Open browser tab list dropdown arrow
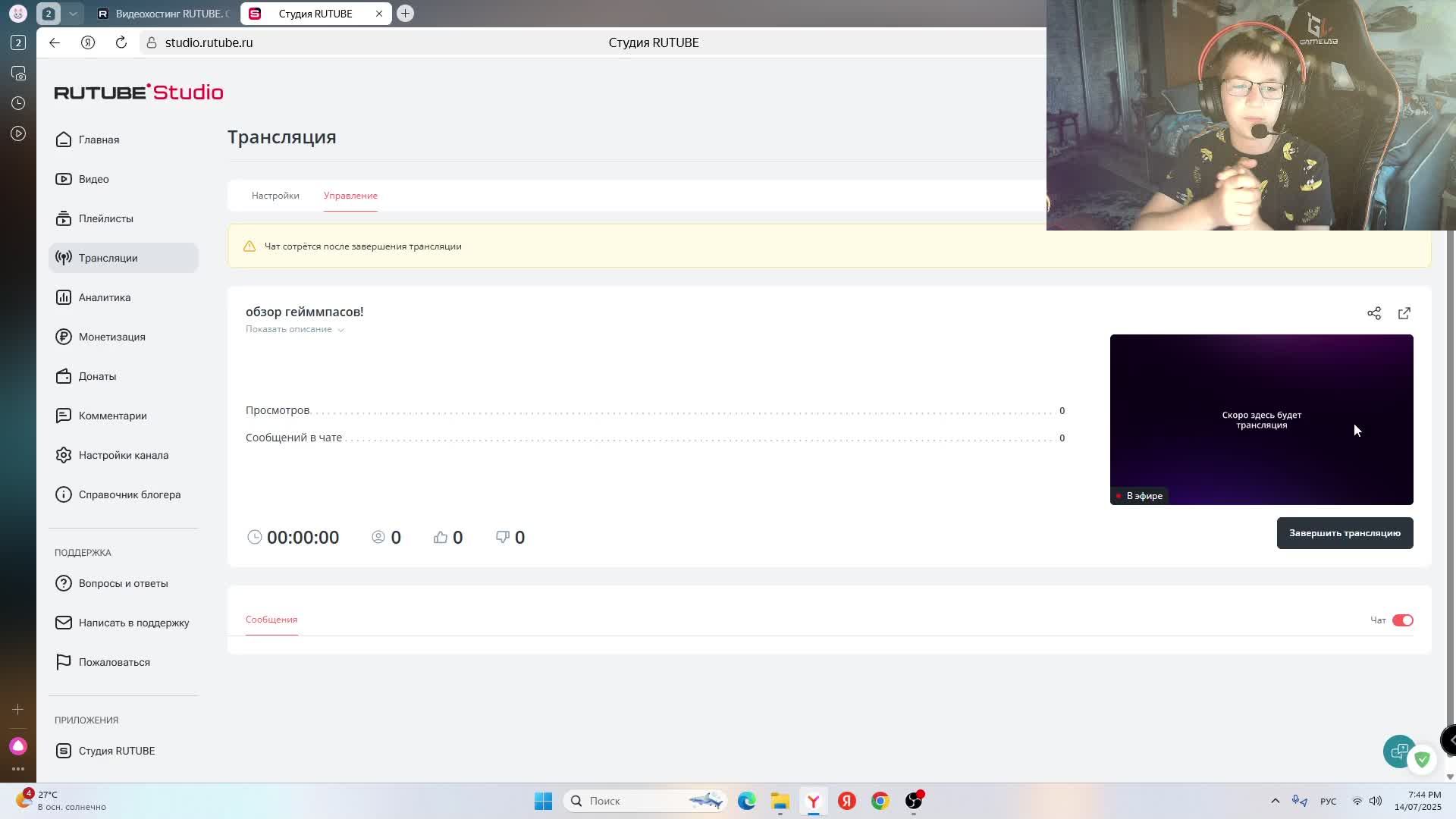 click(x=73, y=14)
